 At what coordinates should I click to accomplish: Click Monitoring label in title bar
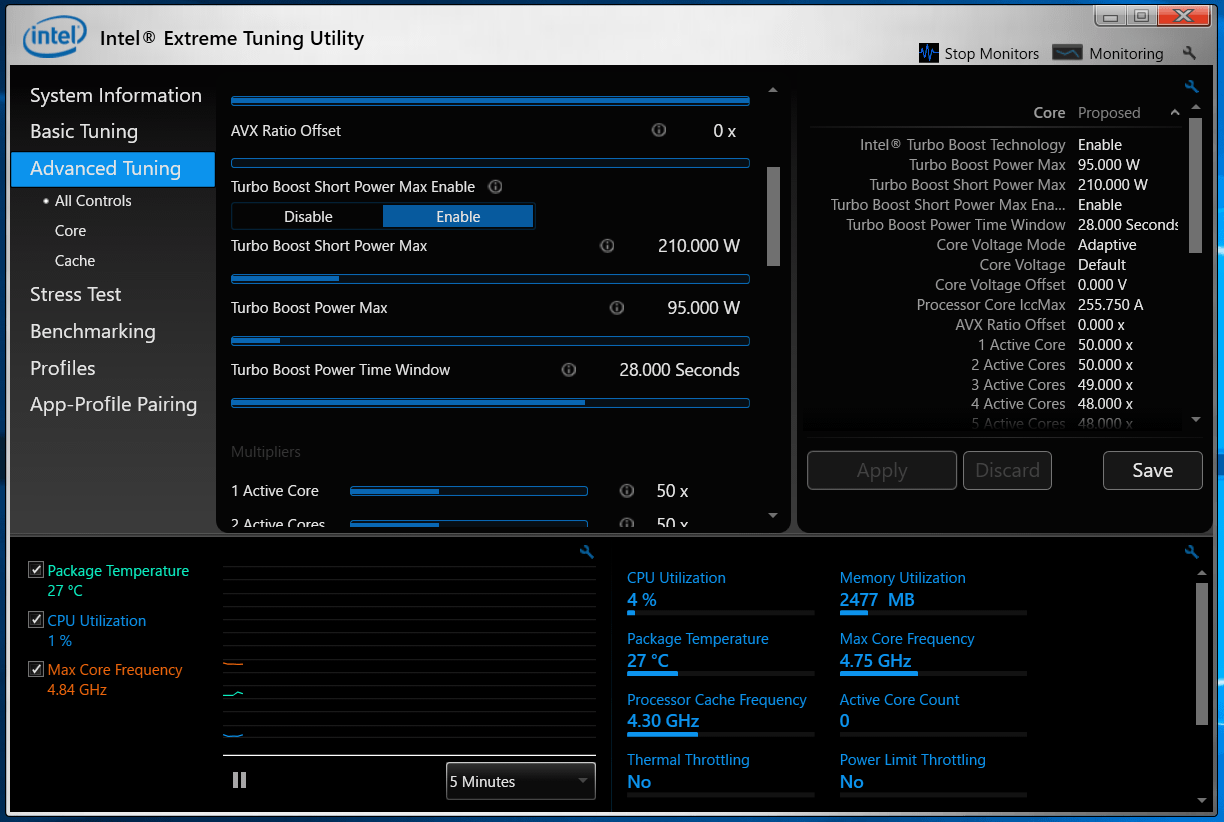(x=1126, y=53)
